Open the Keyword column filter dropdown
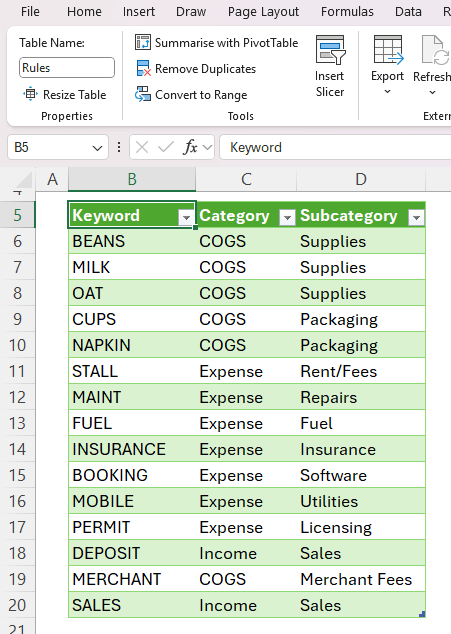This screenshot has height=634, width=451. pos(186,218)
